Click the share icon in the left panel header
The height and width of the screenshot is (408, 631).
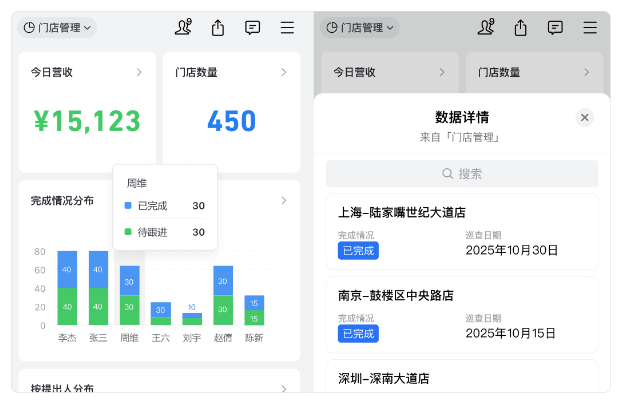[218, 28]
